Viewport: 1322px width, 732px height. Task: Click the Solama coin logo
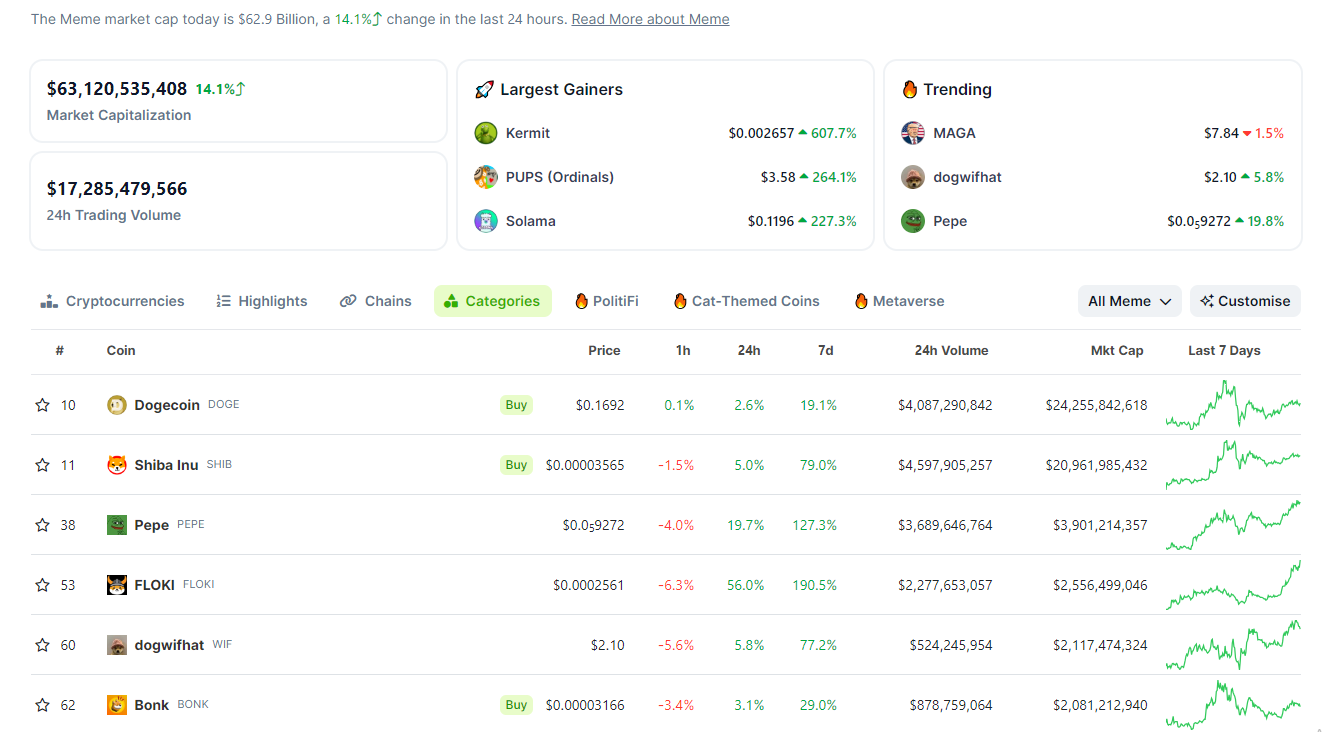[x=486, y=221]
